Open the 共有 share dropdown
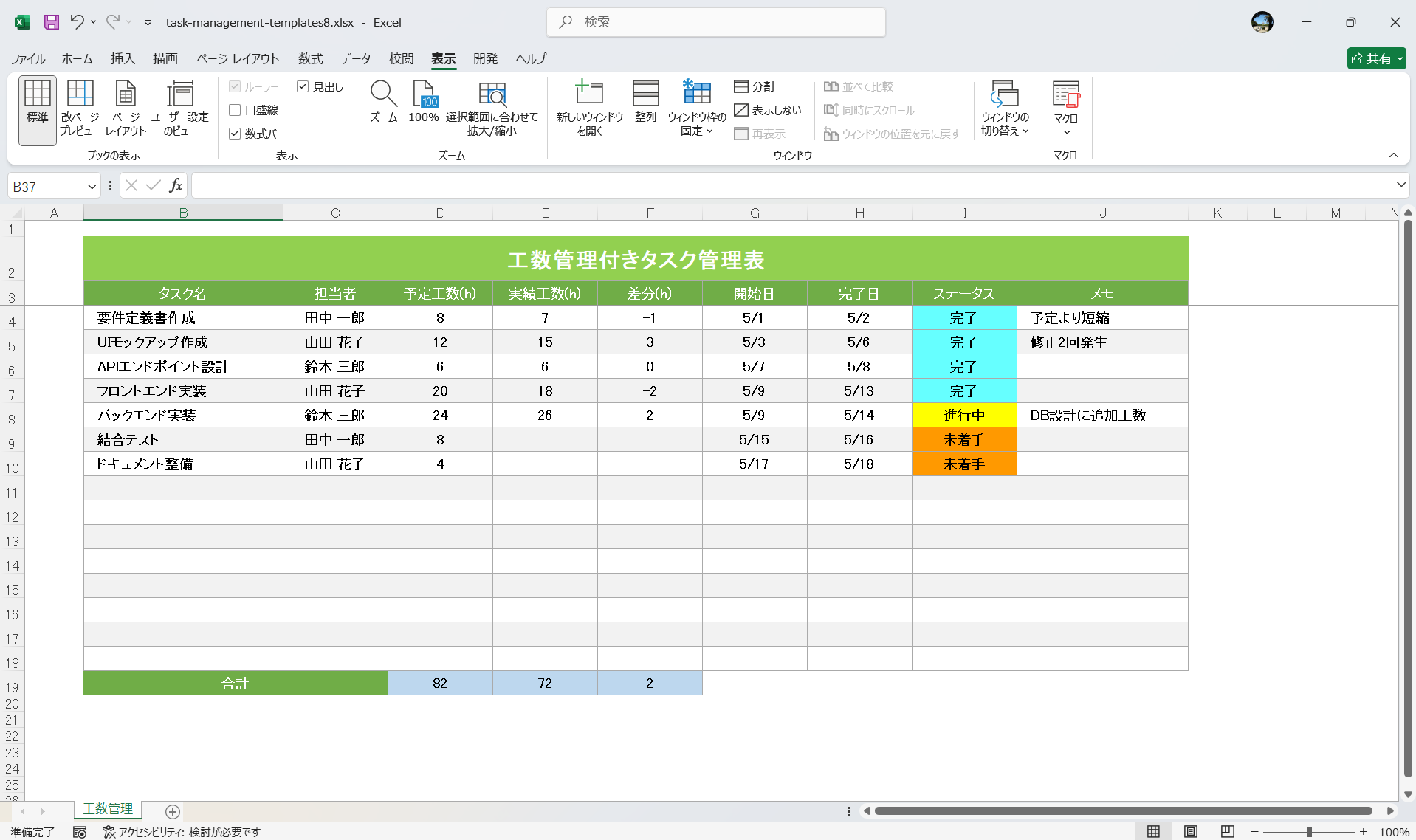 pos(1376,58)
